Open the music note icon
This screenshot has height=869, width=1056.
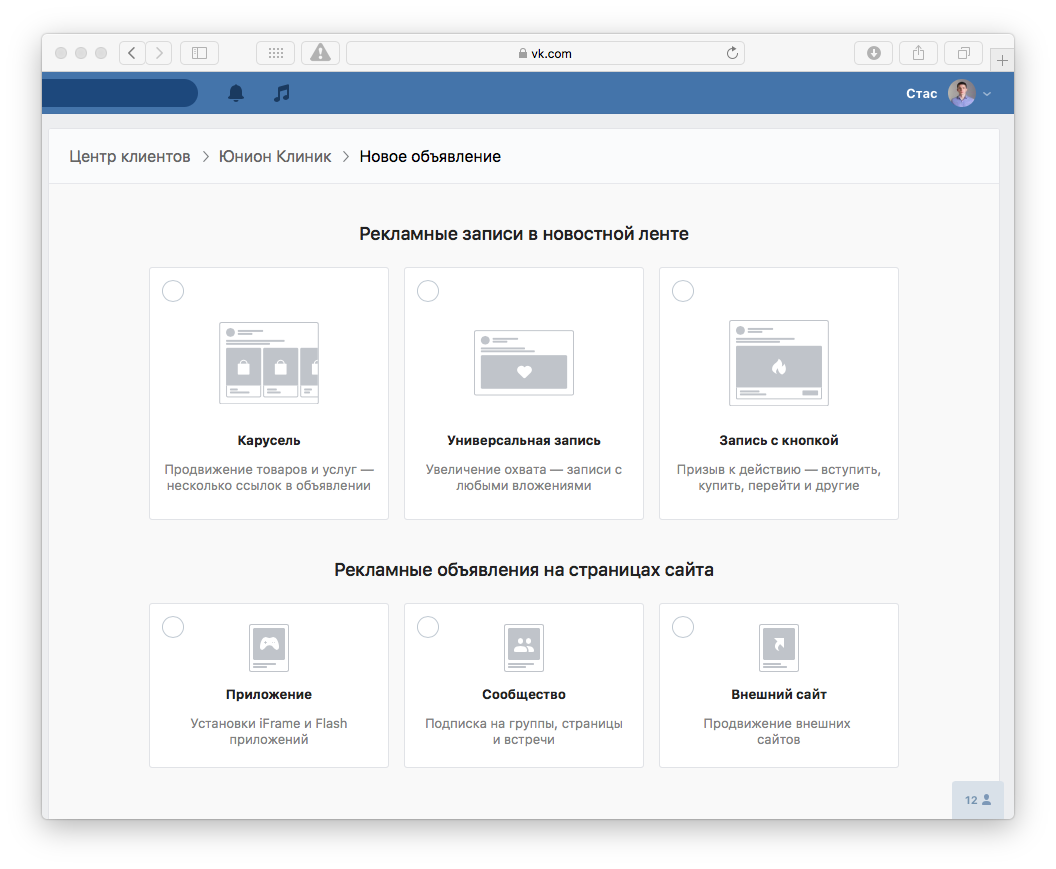[282, 93]
